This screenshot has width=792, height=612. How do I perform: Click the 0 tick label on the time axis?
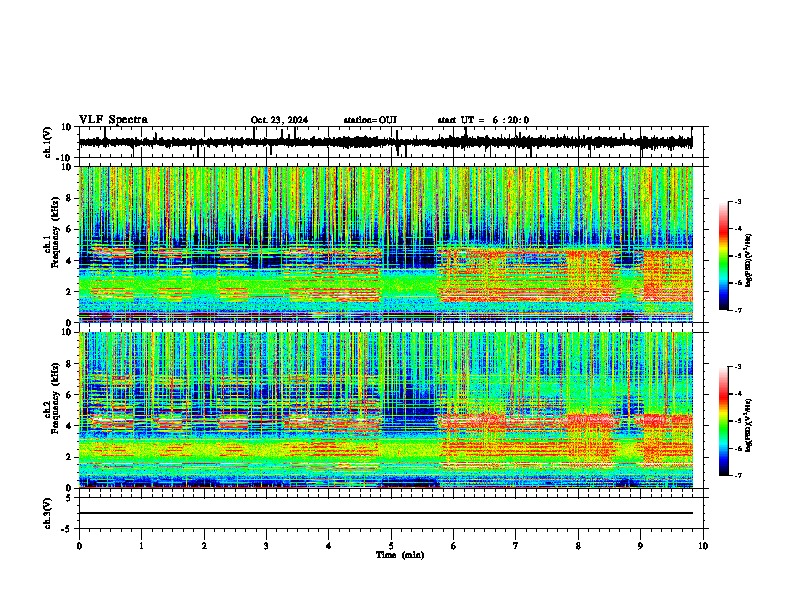click(79, 546)
